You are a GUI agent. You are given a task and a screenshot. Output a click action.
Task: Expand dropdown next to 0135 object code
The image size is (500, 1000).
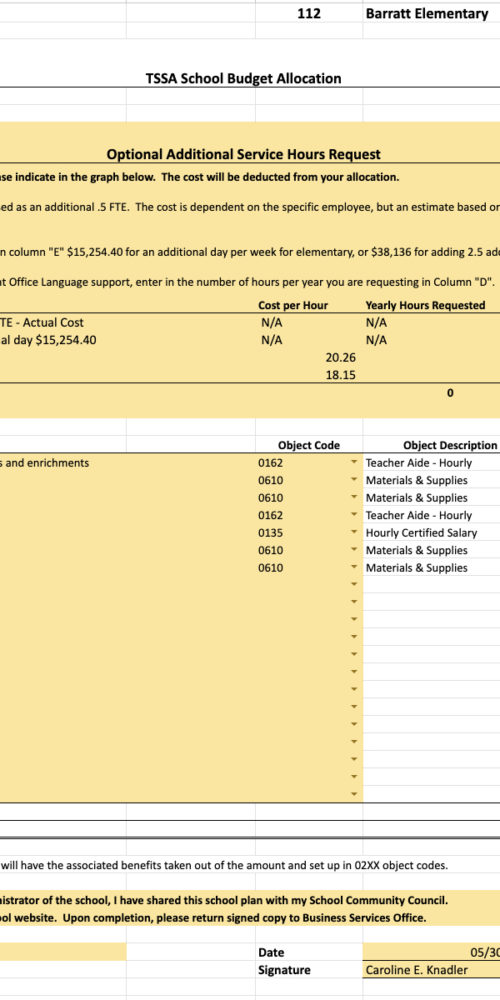tap(353, 533)
